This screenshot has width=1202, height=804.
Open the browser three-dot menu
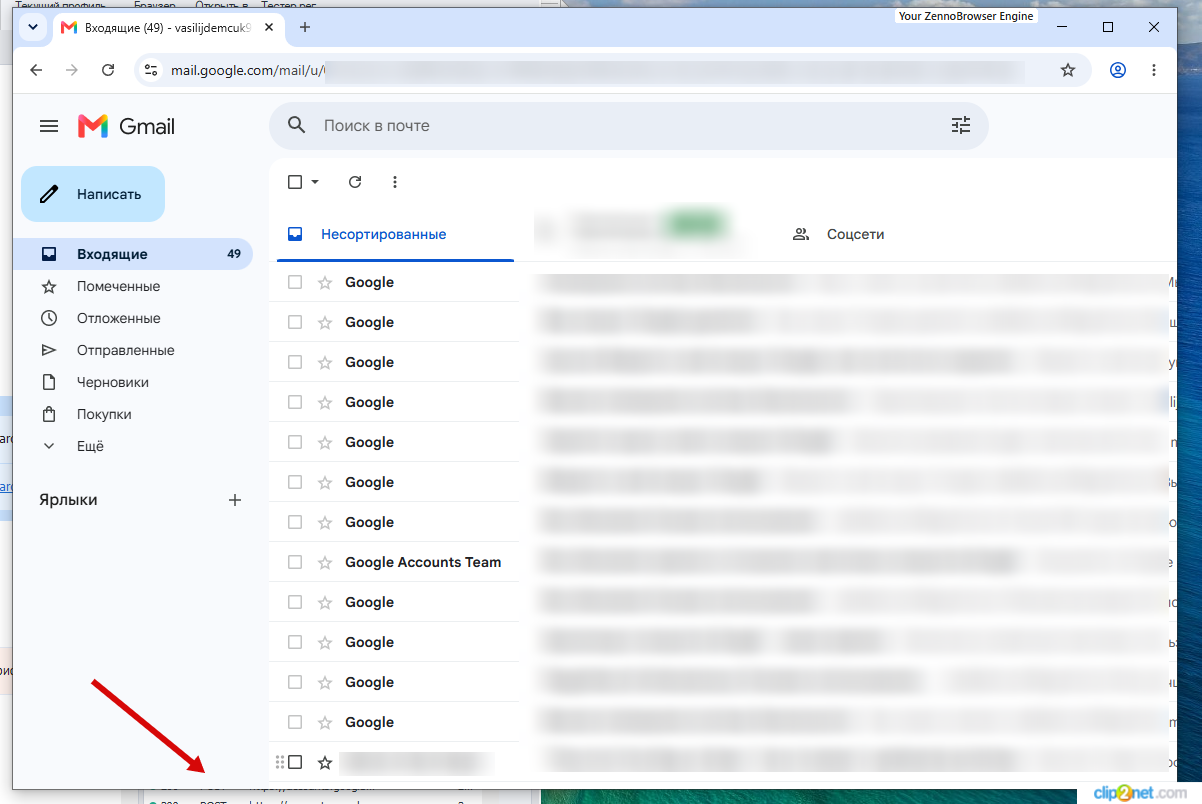click(1154, 70)
